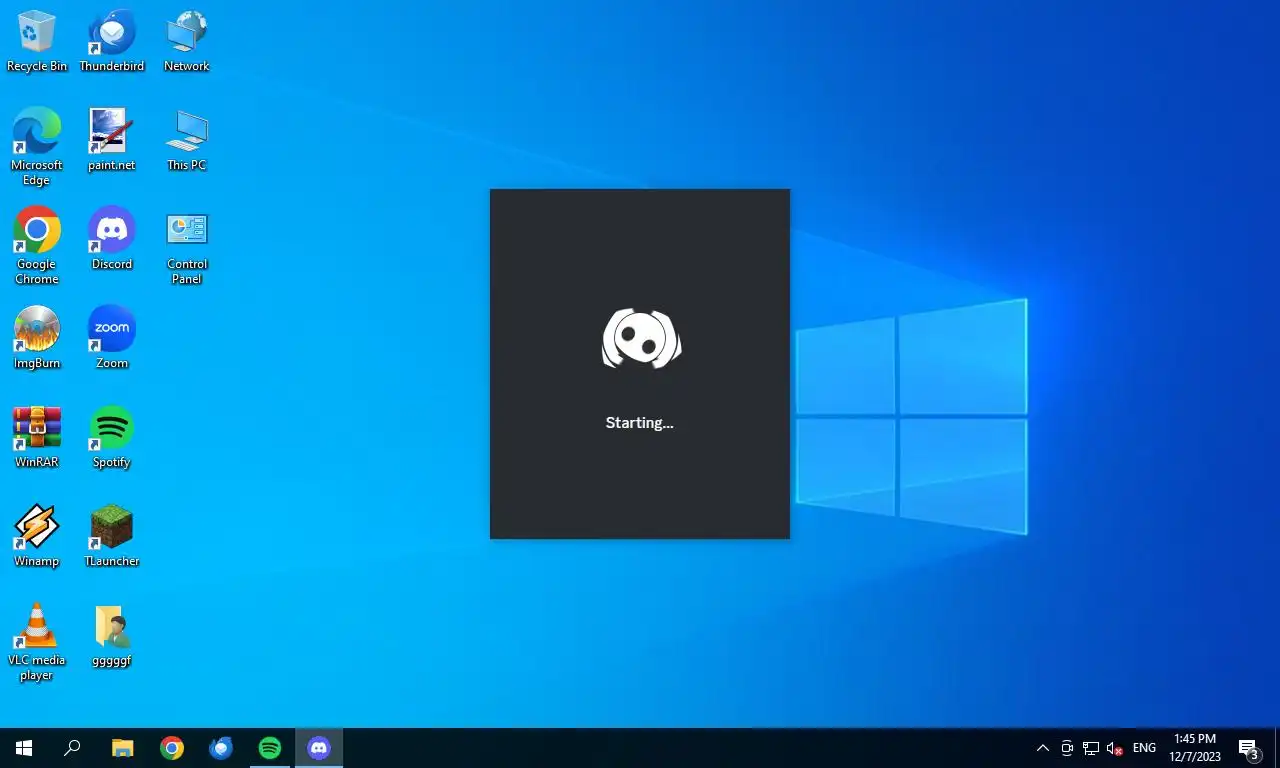Open the Windows Start menu
1280x768 pixels.
point(24,748)
